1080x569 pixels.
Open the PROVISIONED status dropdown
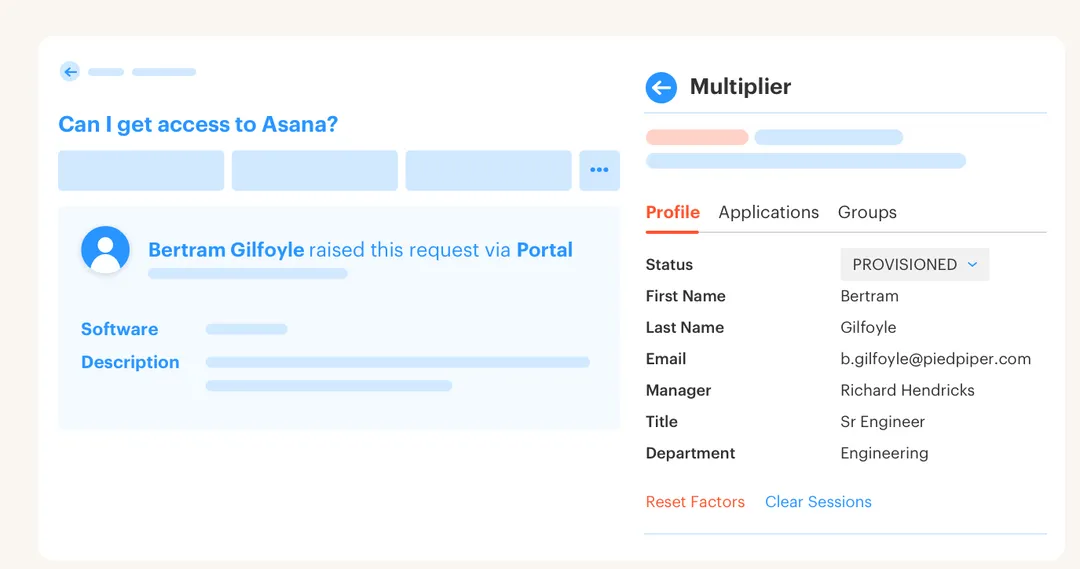coord(915,265)
